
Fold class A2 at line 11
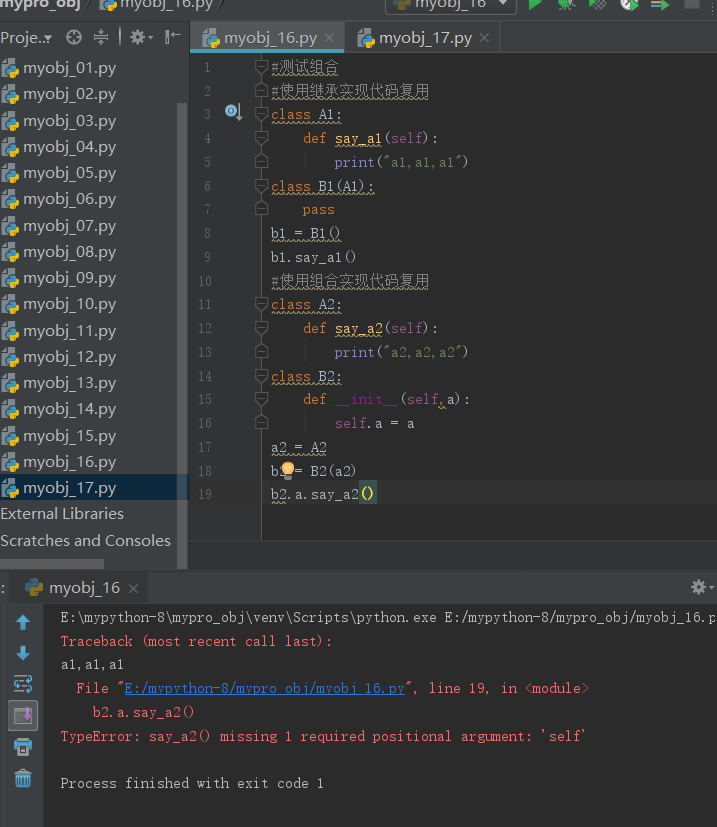pyautogui.click(x=261, y=304)
